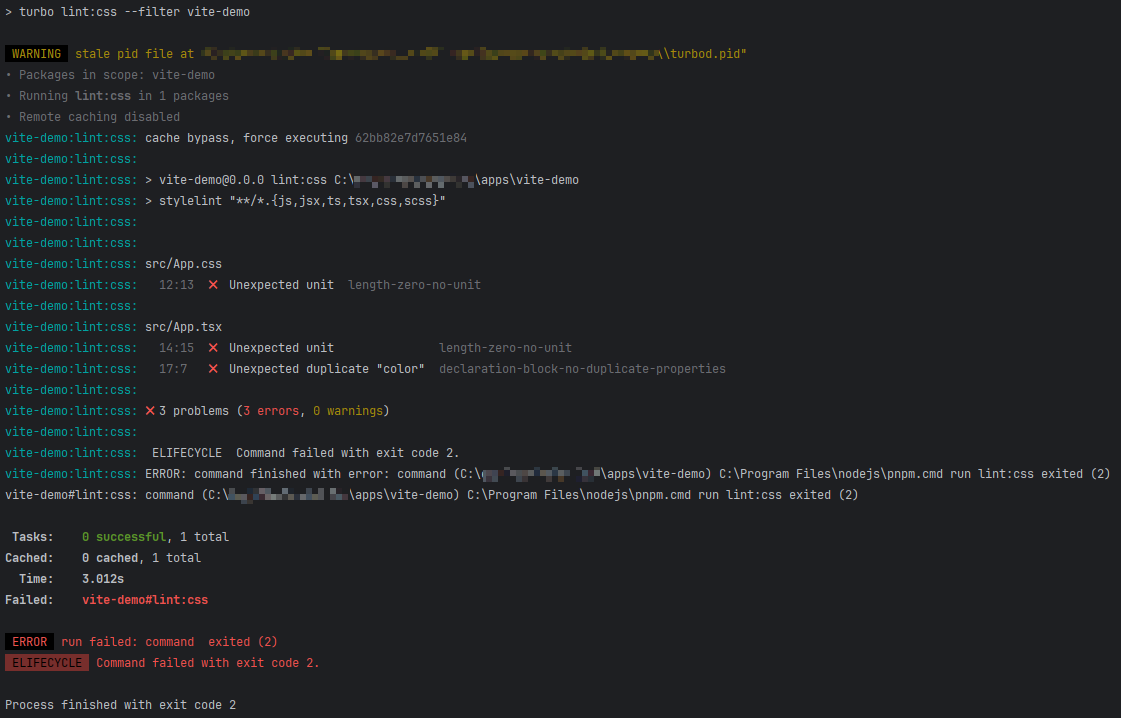Click rule 'length-zero-no-unit' on the 14:15 row
This screenshot has width=1121, height=718.
[505, 348]
